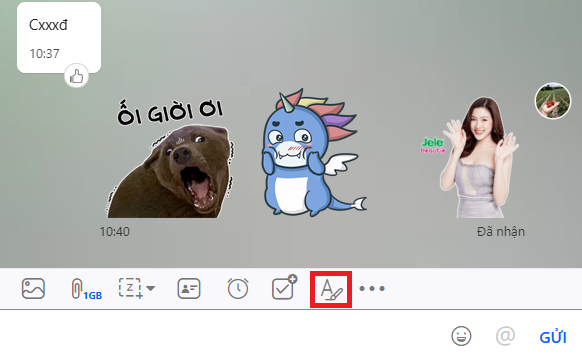This screenshot has height=360, width=582.
Task: Open the send image picker icon
Action: click(33, 288)
